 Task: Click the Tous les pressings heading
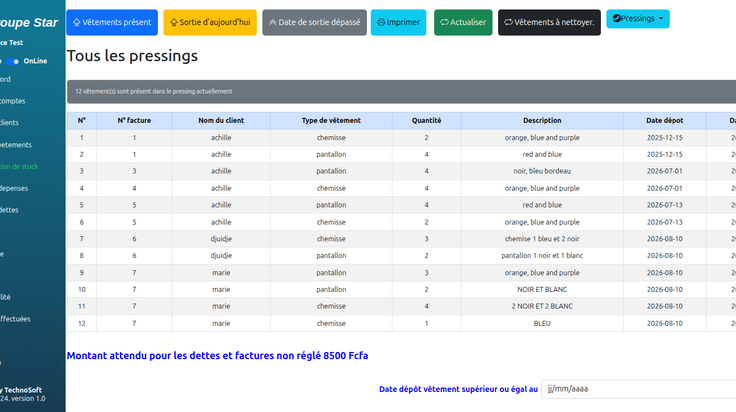coord(132,56)
